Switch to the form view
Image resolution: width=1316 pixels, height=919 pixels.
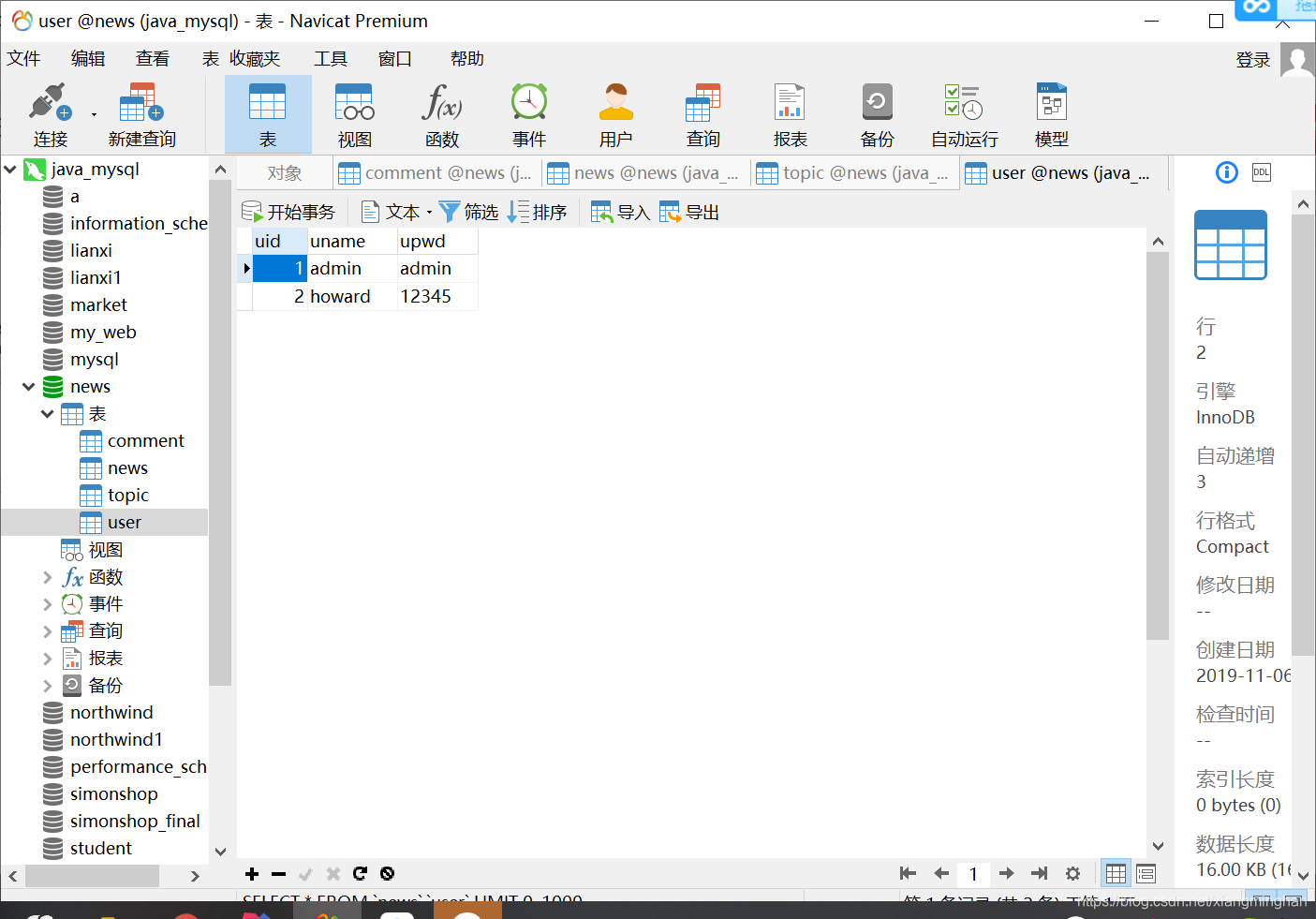tap(1146, 874)
